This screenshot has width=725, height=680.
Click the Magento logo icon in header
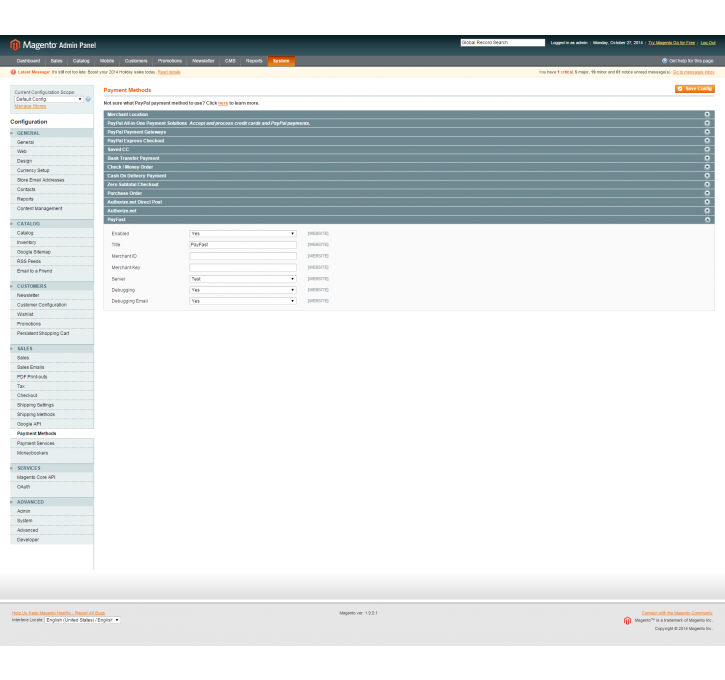pyautogui.click(x=15, y=45)
